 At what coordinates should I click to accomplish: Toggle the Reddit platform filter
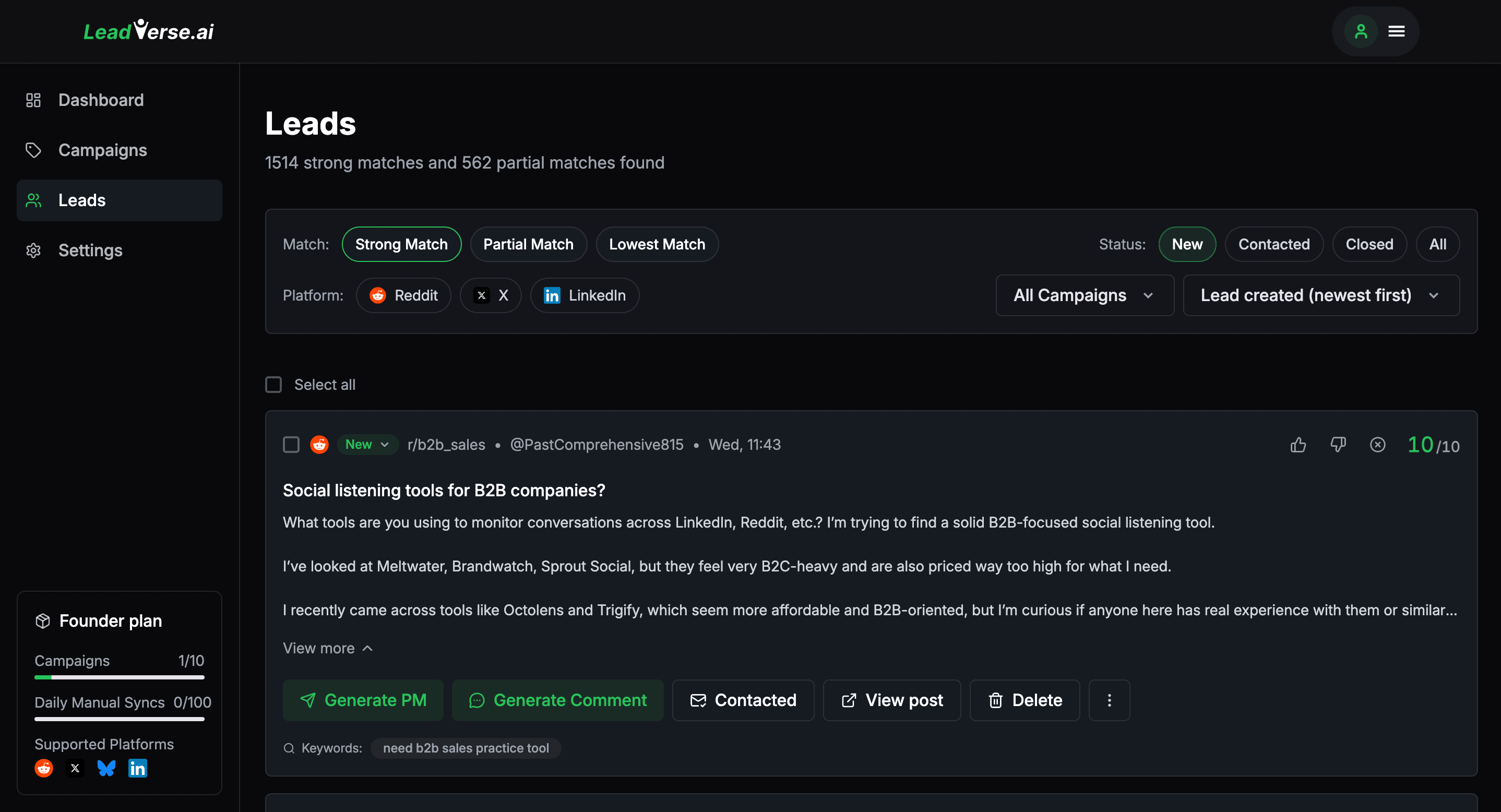click(403, 295)
